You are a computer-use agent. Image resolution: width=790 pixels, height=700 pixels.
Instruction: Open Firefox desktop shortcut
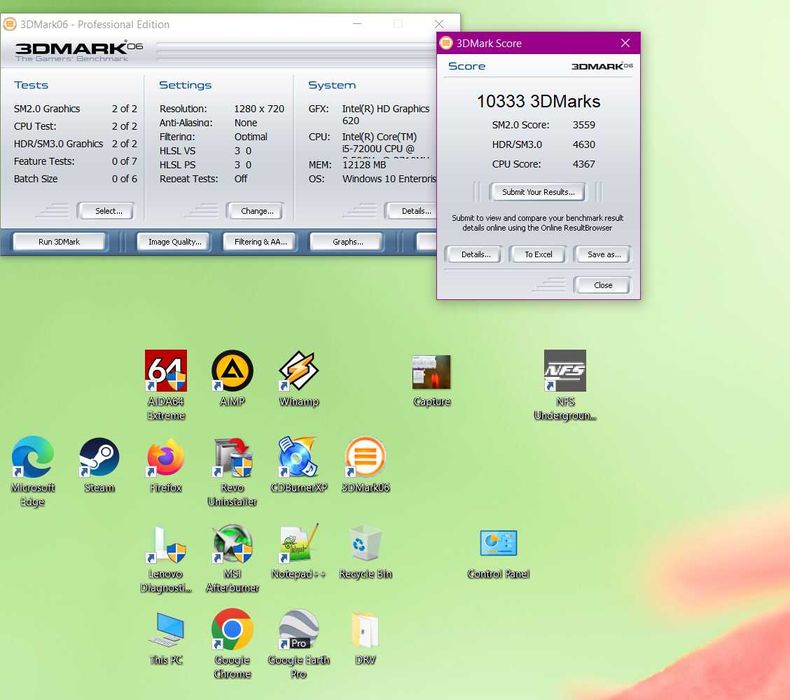(166, 465)
